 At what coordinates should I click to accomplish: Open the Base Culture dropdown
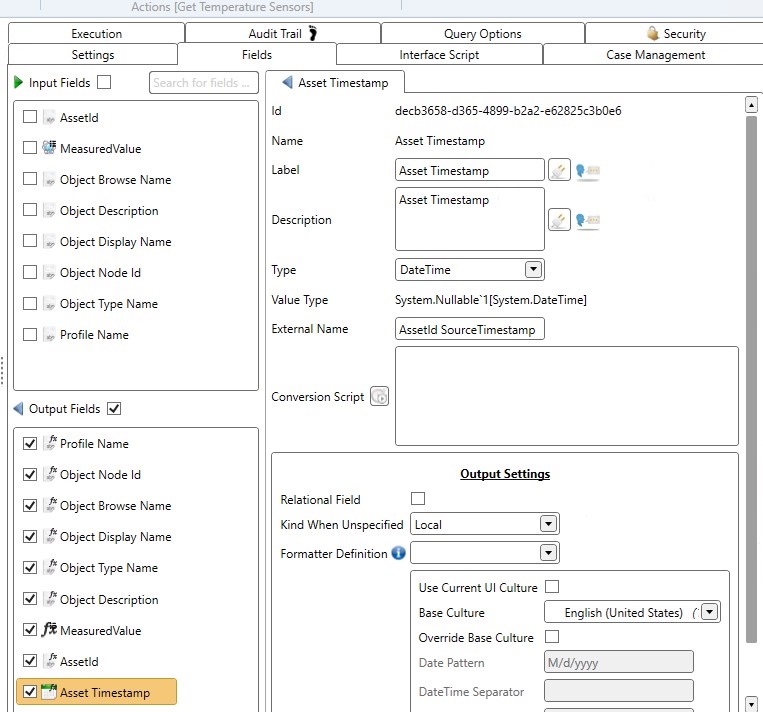[x=709, y=612]
